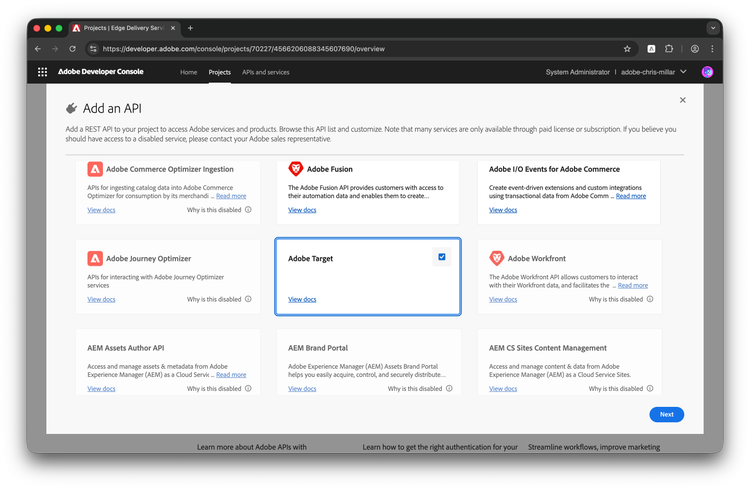This screenshot has height=489, width=750.
Task: Click the Adobe Fusion icon
Action: point(295,169)
